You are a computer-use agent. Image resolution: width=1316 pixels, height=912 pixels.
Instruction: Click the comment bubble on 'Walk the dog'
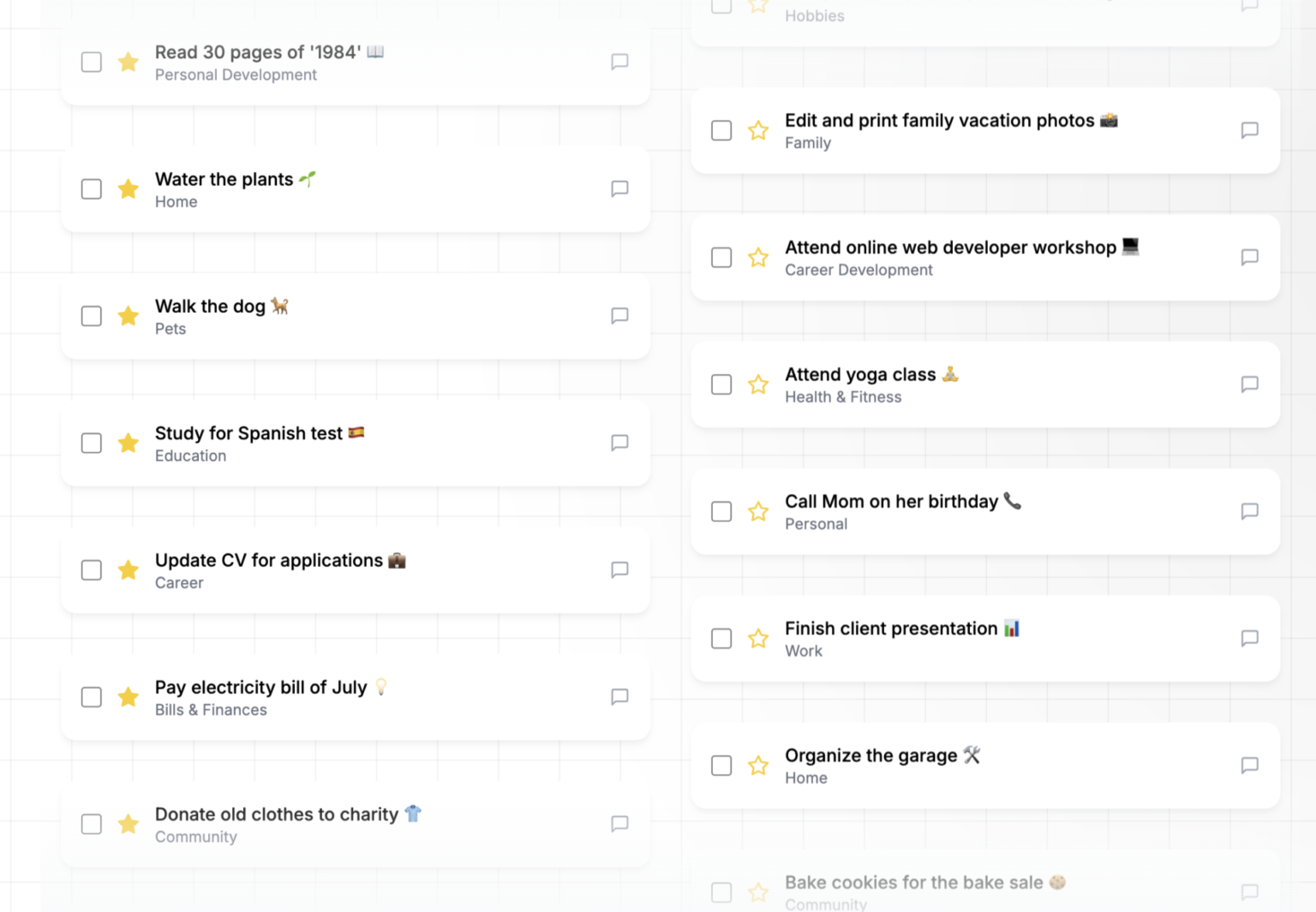[x=619, y=316]
